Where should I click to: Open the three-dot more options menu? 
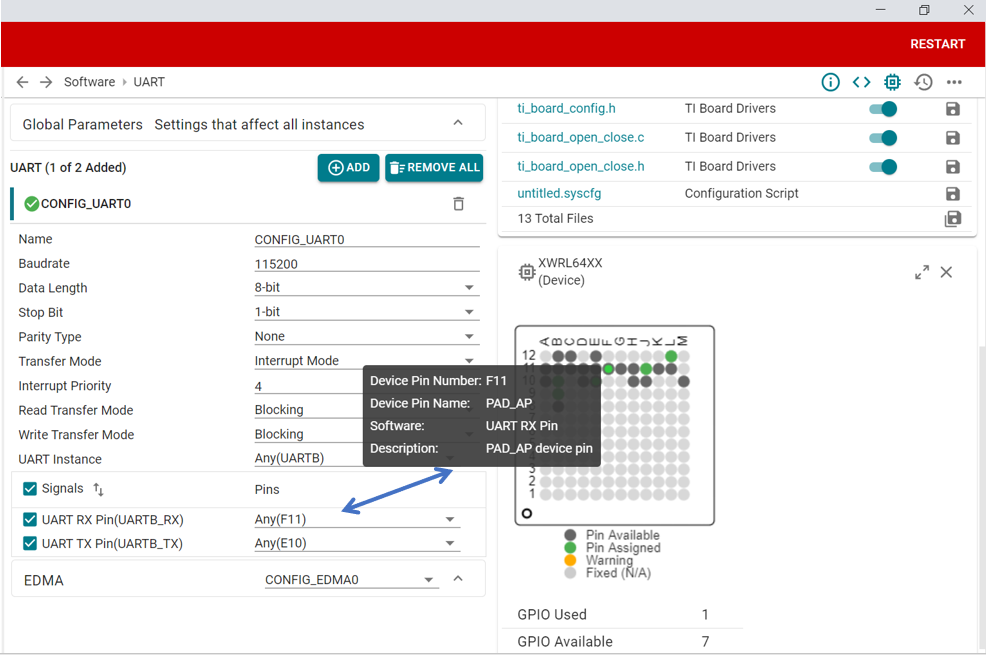[x=954, y=82]
